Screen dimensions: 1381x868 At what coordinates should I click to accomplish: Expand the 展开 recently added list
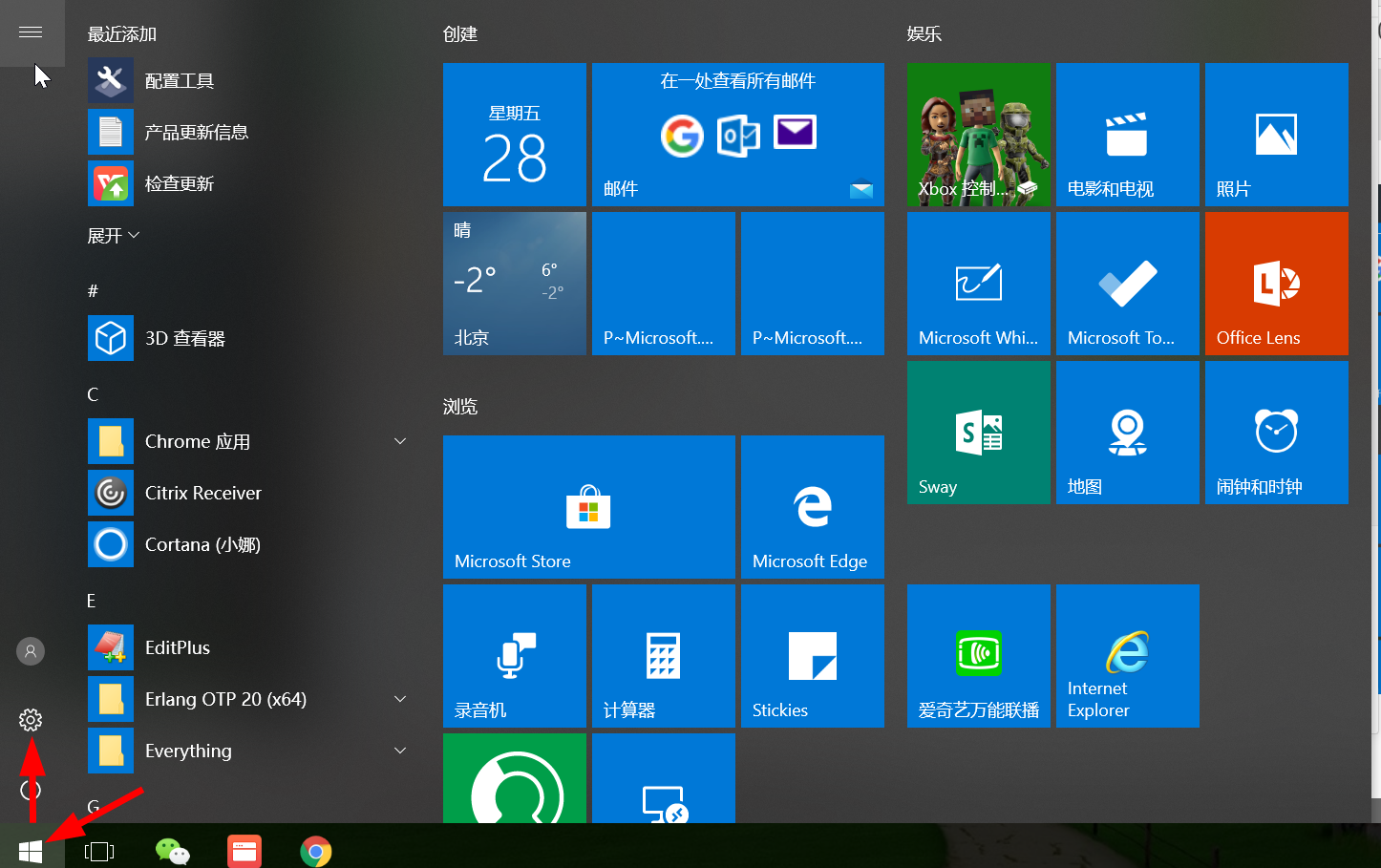114,235
